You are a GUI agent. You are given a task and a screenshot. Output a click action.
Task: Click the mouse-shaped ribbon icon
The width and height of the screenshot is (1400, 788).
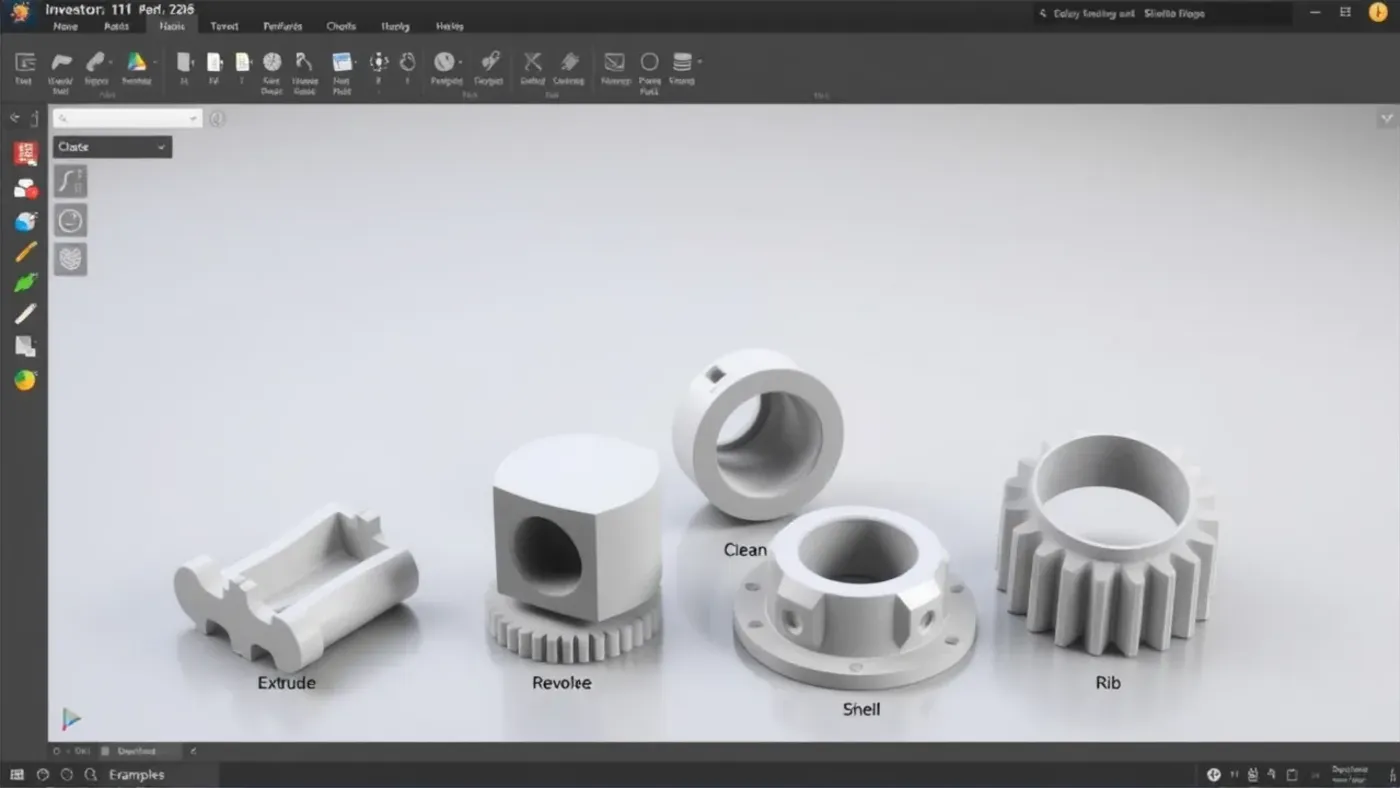coord(407,62)
